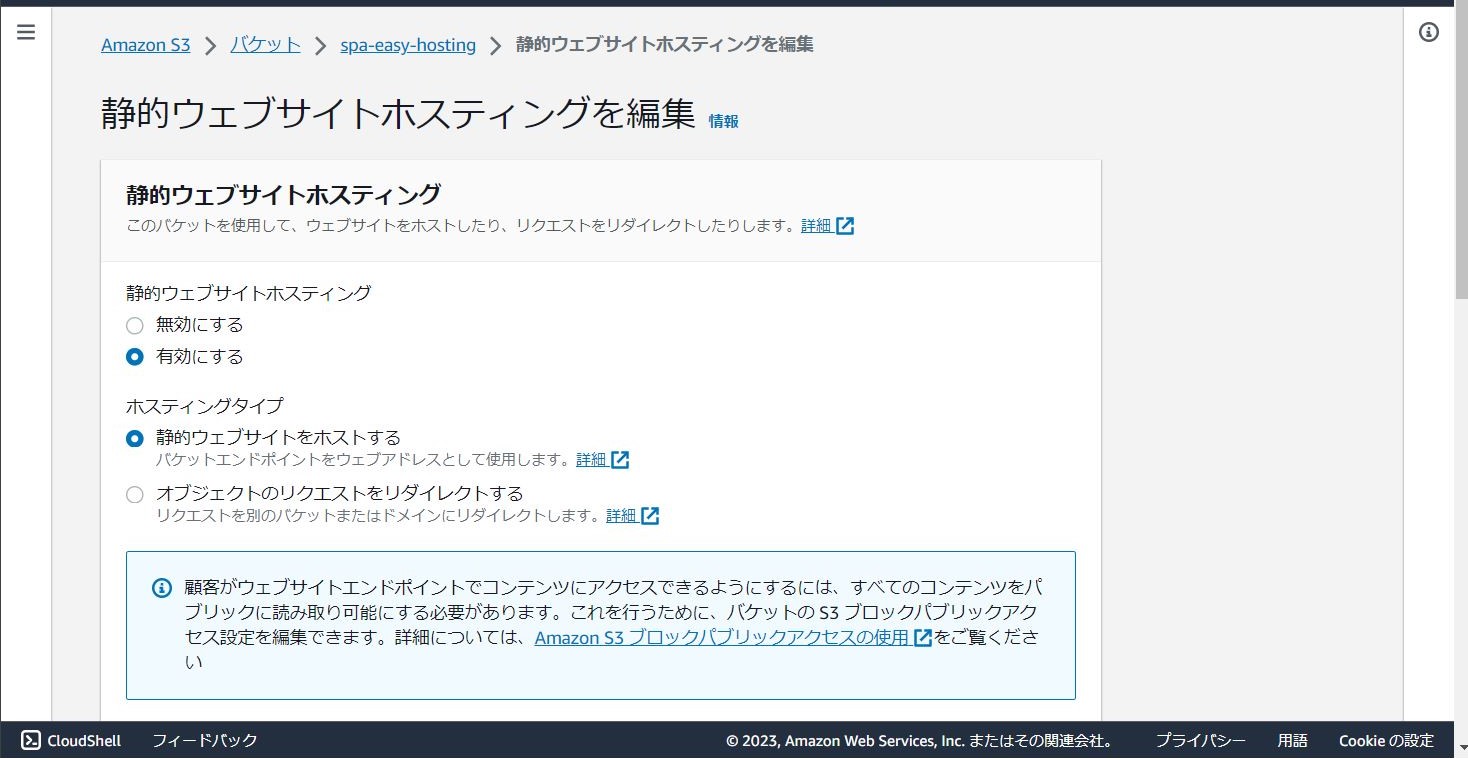Viewport: 1468px width, 758px height.
Task: Click external link icon after ブロックパブリックアクセスの使用
Action: pyautogui.click(x=923, y=638)
